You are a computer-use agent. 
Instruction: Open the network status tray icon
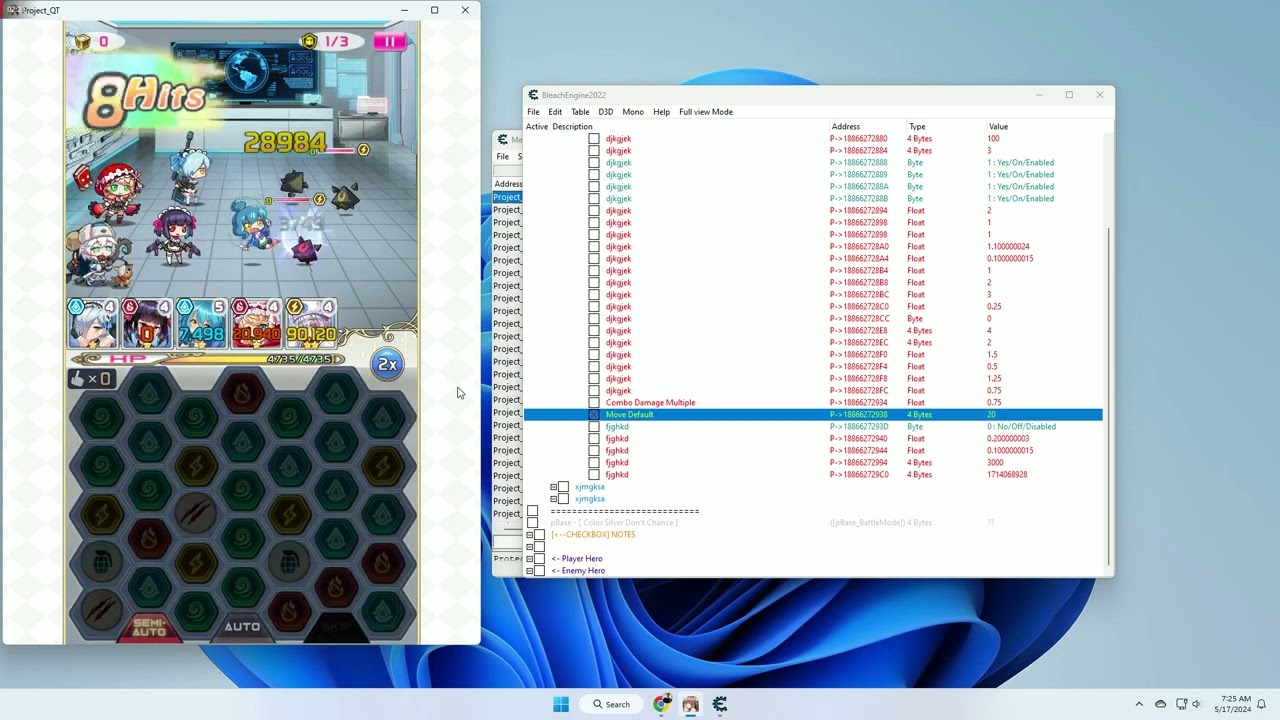click(x=1181, y=704)
